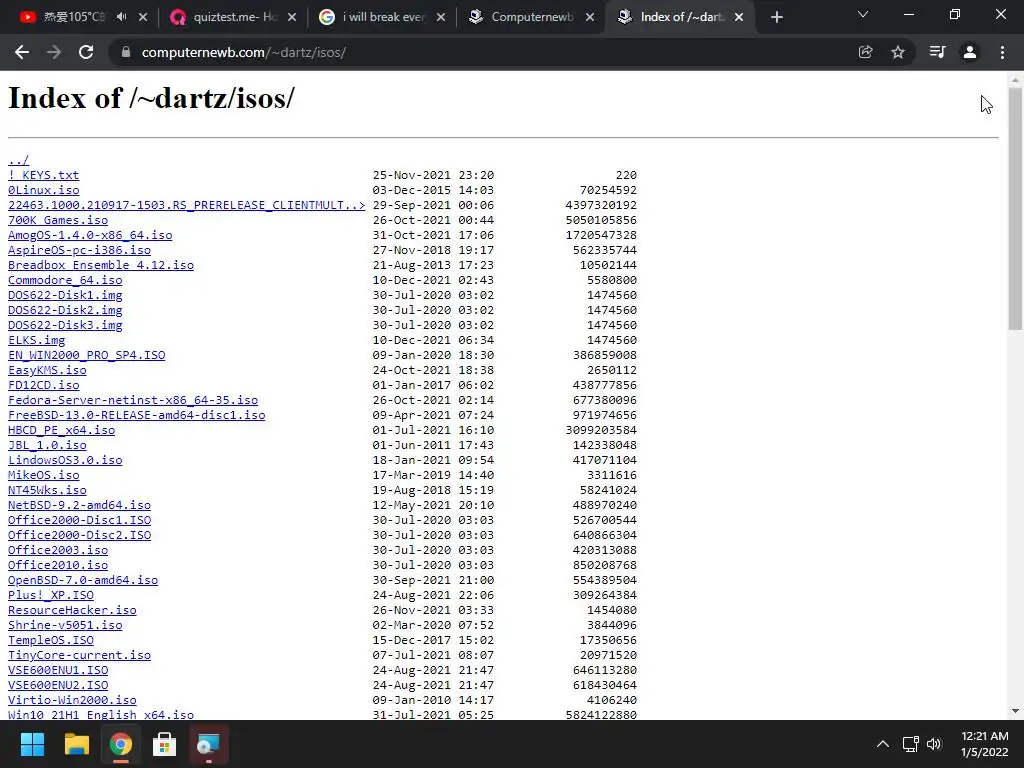This screenshot has height=768, width=1024.
Task: Open clock and date panel
Action: (x=984, y=744)
